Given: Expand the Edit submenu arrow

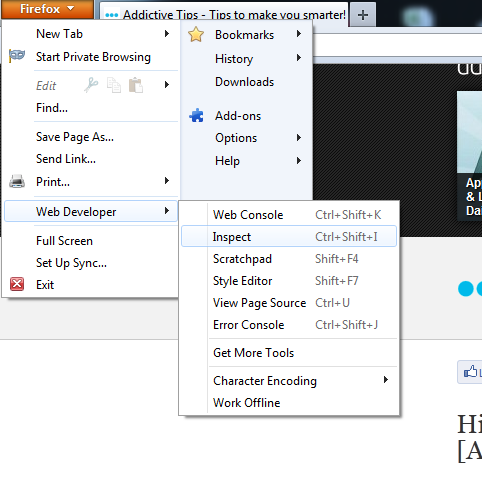Looking at the screenshot, I should 167,85.
